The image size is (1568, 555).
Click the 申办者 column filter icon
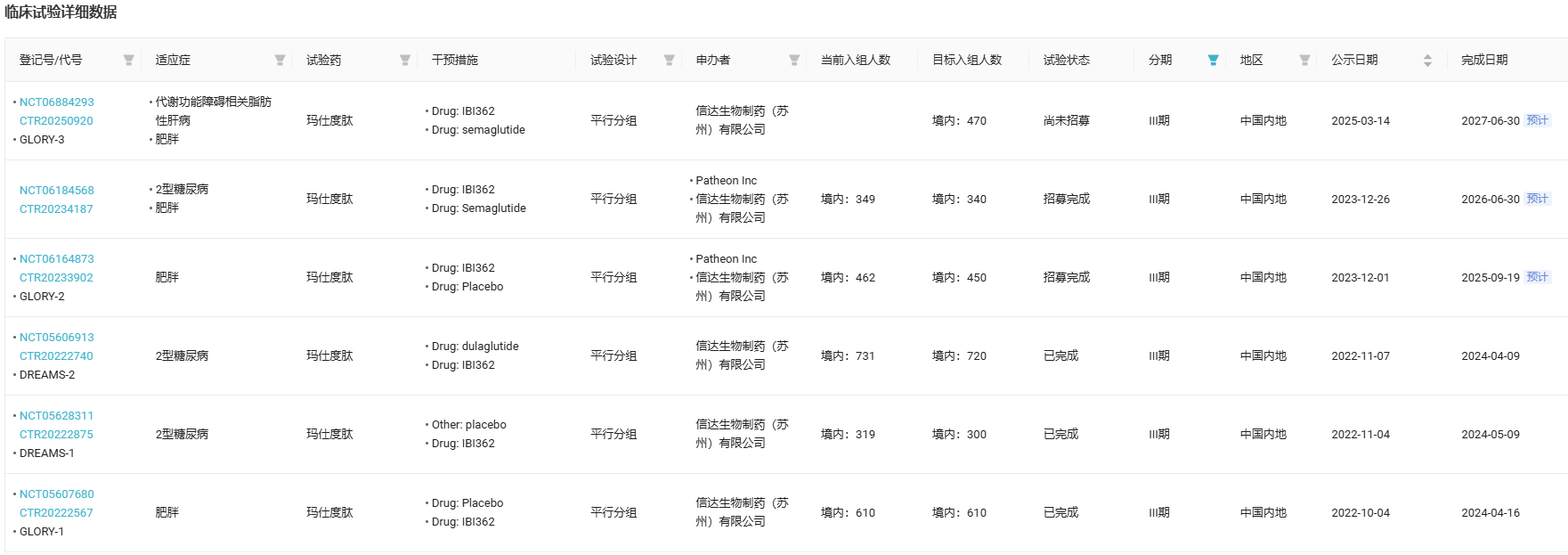793,60
